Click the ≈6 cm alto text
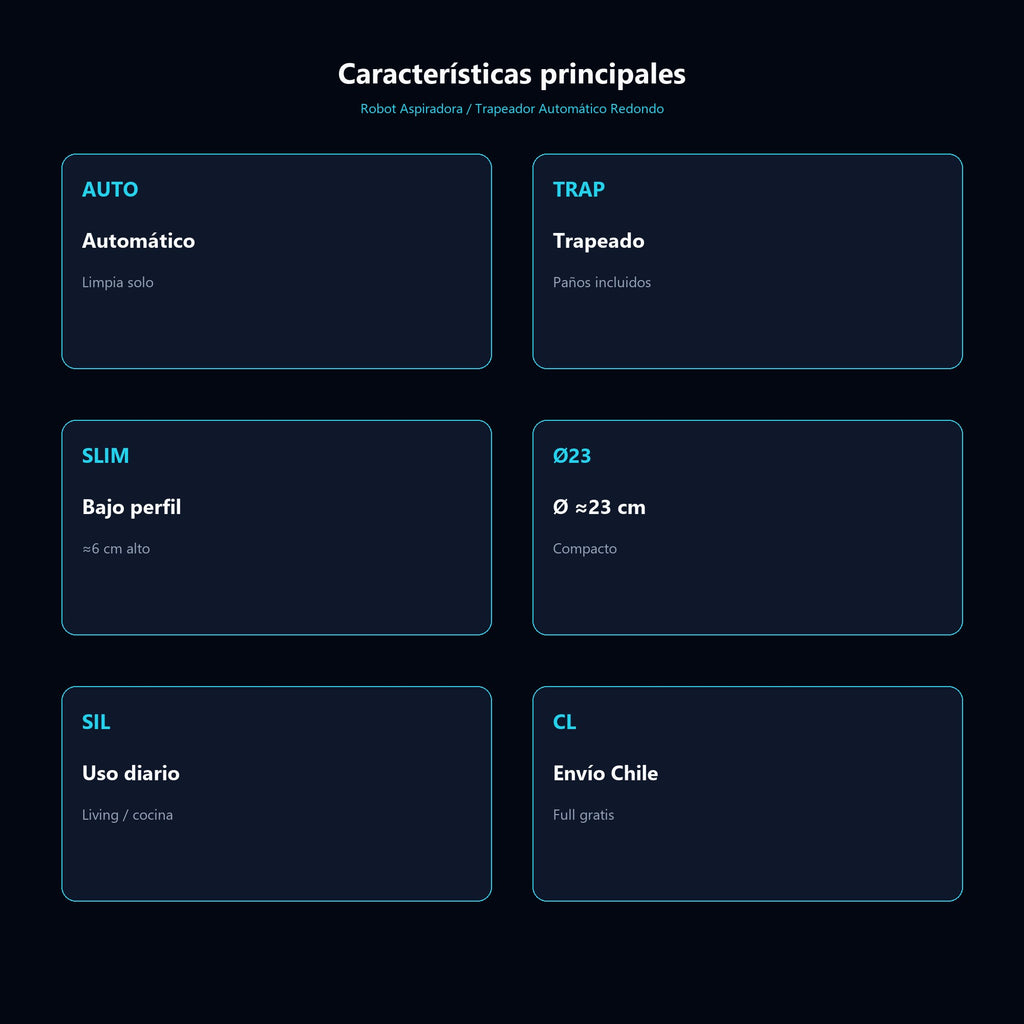 pos(116,549)
